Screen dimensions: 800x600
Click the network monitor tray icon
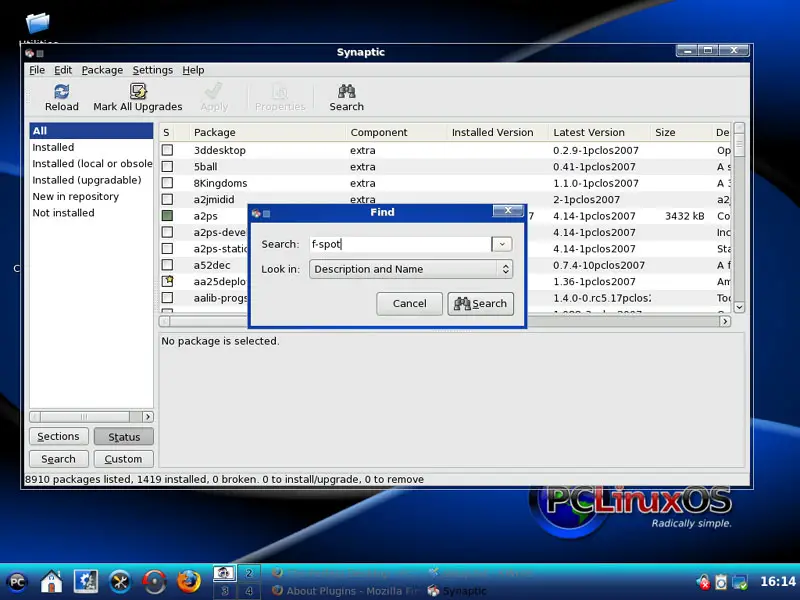click(739, 582)
